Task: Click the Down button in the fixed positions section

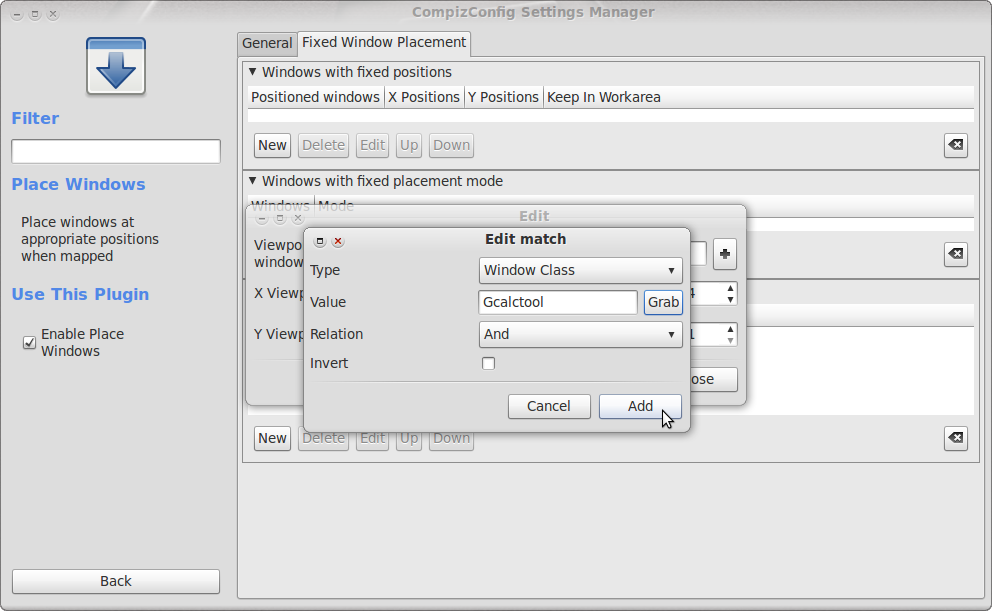Action: click(451, 145)
